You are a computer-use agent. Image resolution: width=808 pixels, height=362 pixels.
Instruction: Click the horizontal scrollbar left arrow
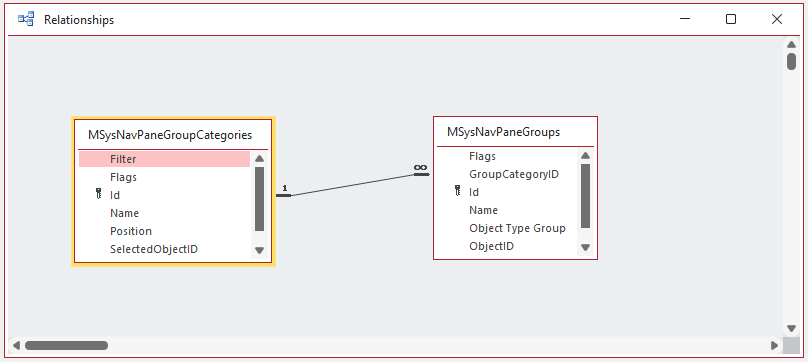click(16, 345)
